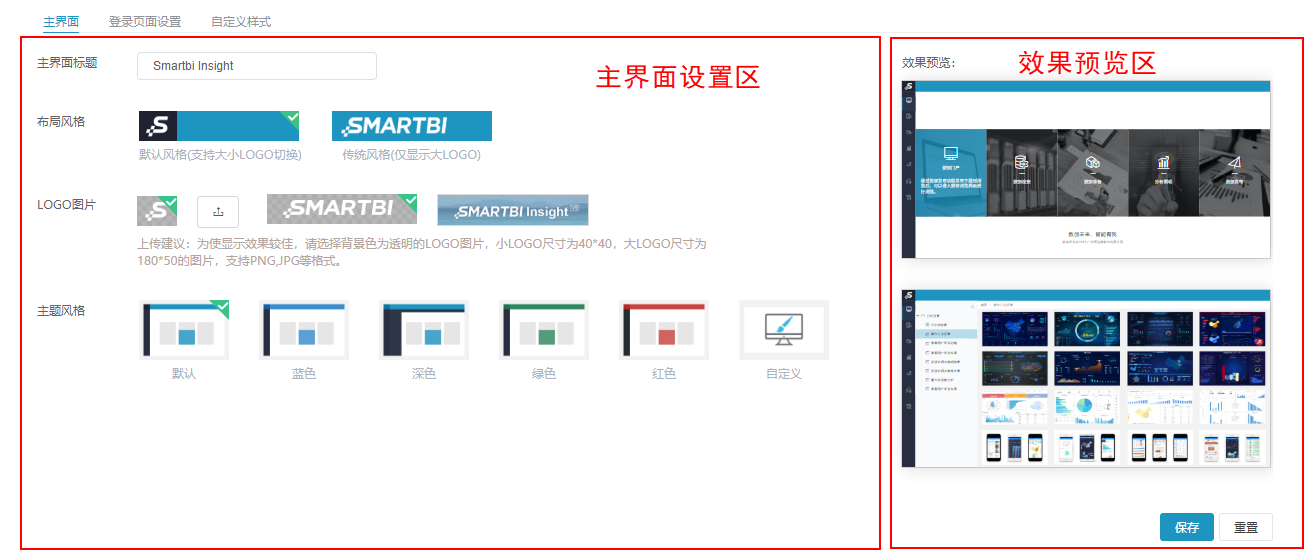This screenshot has height=551, width=1313.
Task: Click the 上传建议 hint text
Action: click(x=422, y=252)
